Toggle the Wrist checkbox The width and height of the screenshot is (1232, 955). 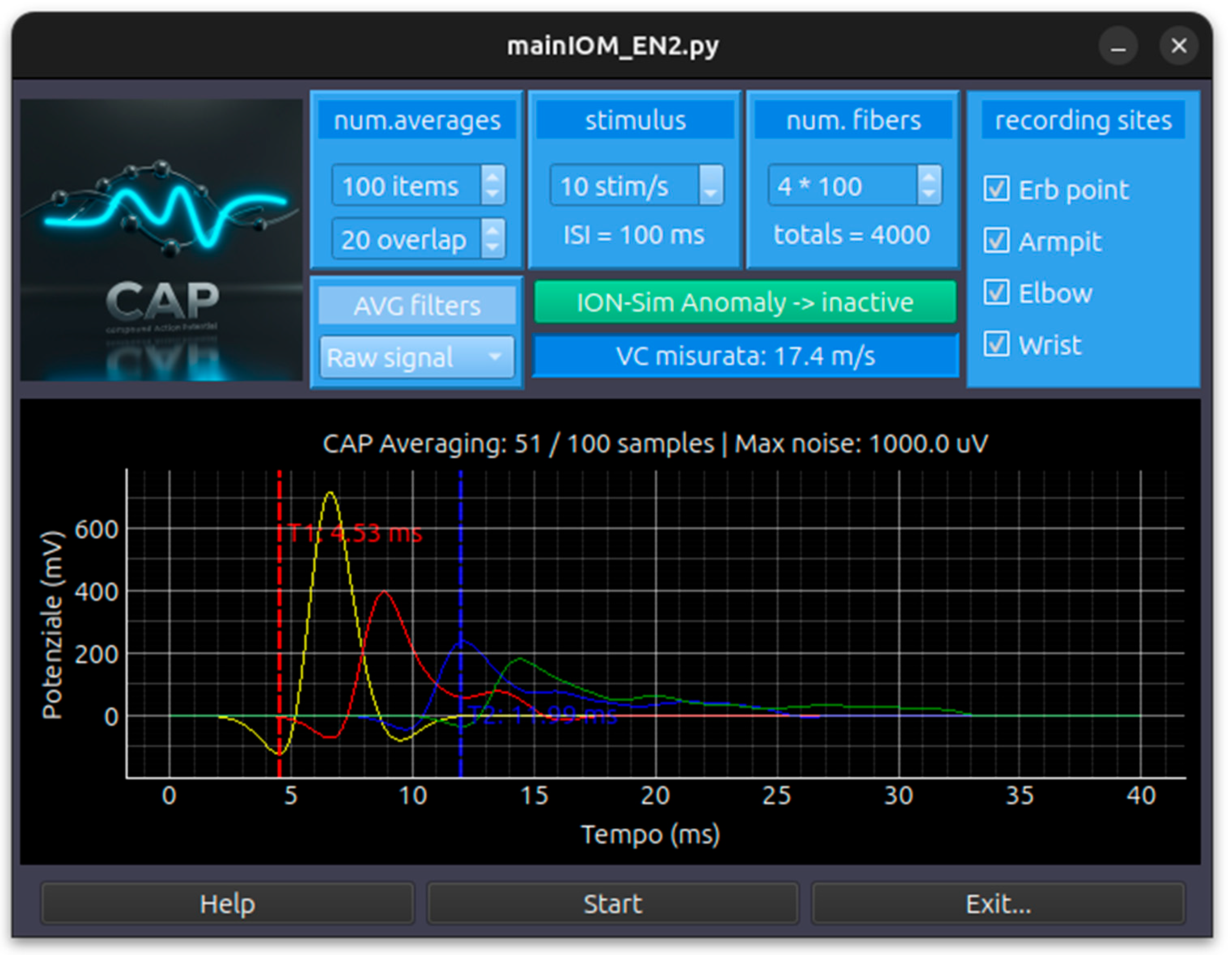[x=996, y=344]
